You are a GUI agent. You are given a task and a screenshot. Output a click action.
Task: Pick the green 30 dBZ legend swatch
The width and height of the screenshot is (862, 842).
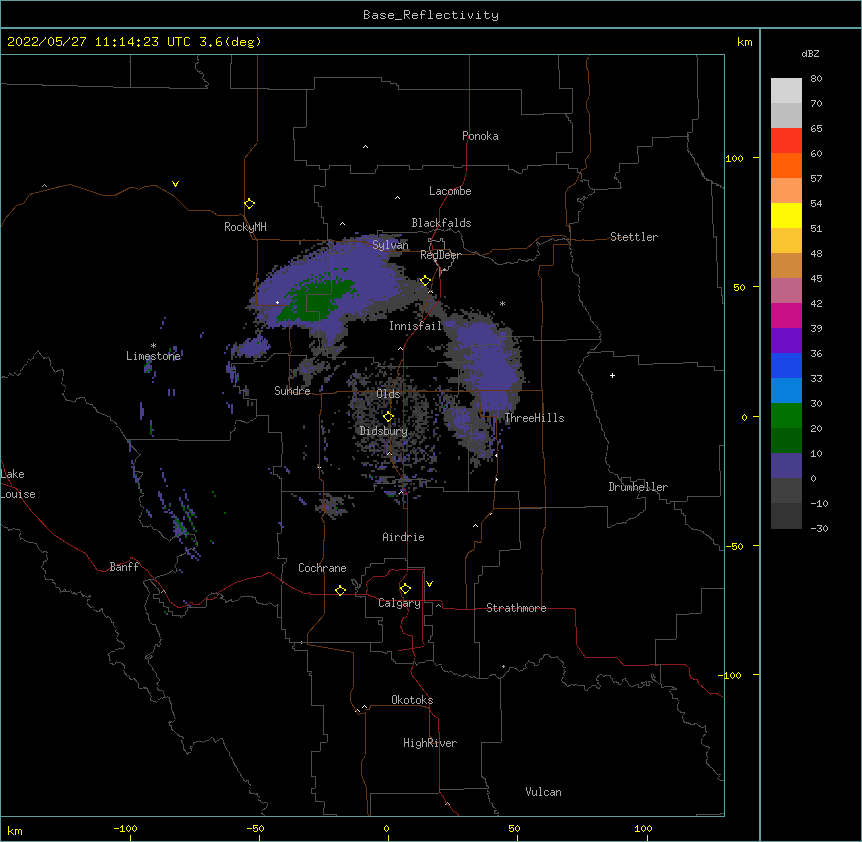coord(786,416)
